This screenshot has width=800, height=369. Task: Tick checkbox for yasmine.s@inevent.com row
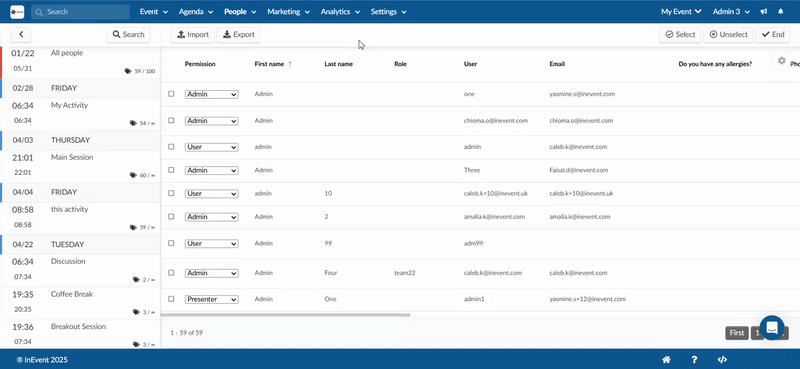171,94
